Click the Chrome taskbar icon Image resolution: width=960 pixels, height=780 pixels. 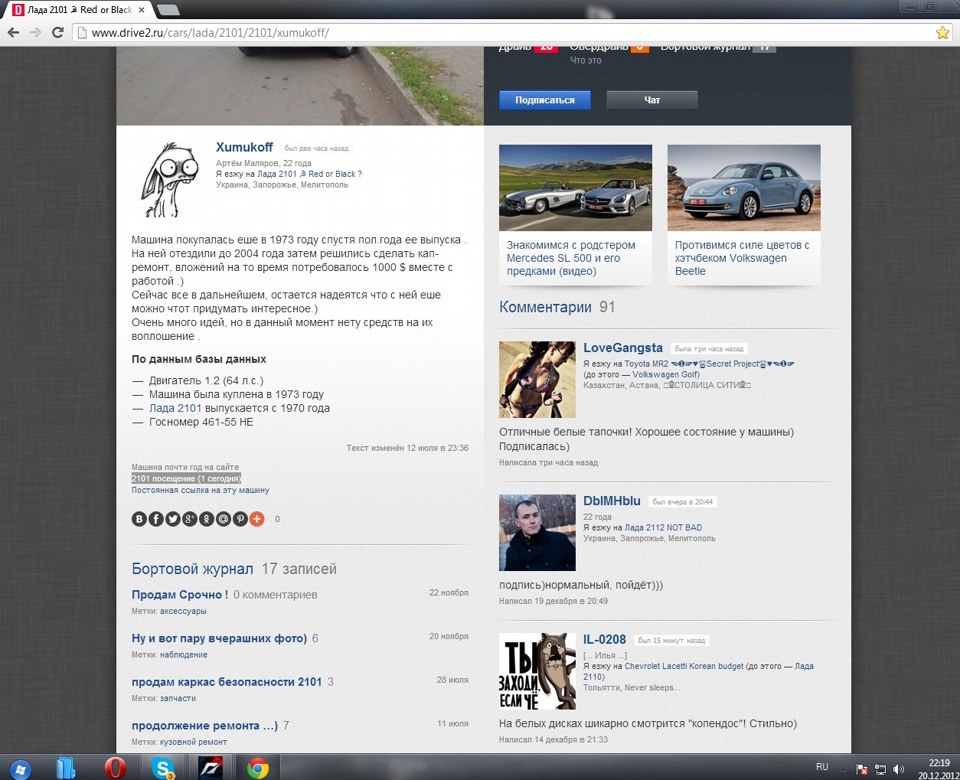point(258,768)
